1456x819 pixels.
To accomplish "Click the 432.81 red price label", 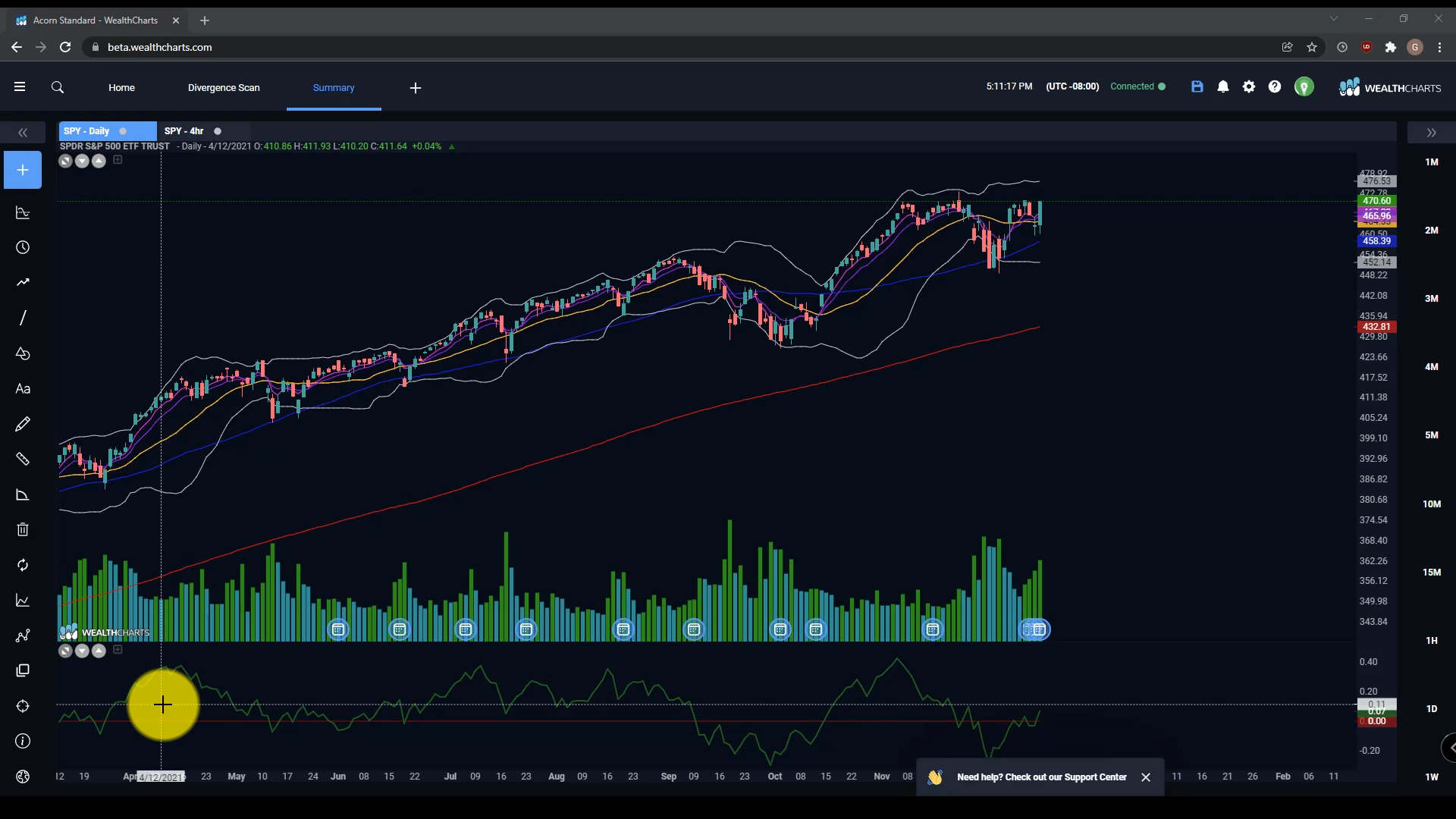I will pos(1376,327).
